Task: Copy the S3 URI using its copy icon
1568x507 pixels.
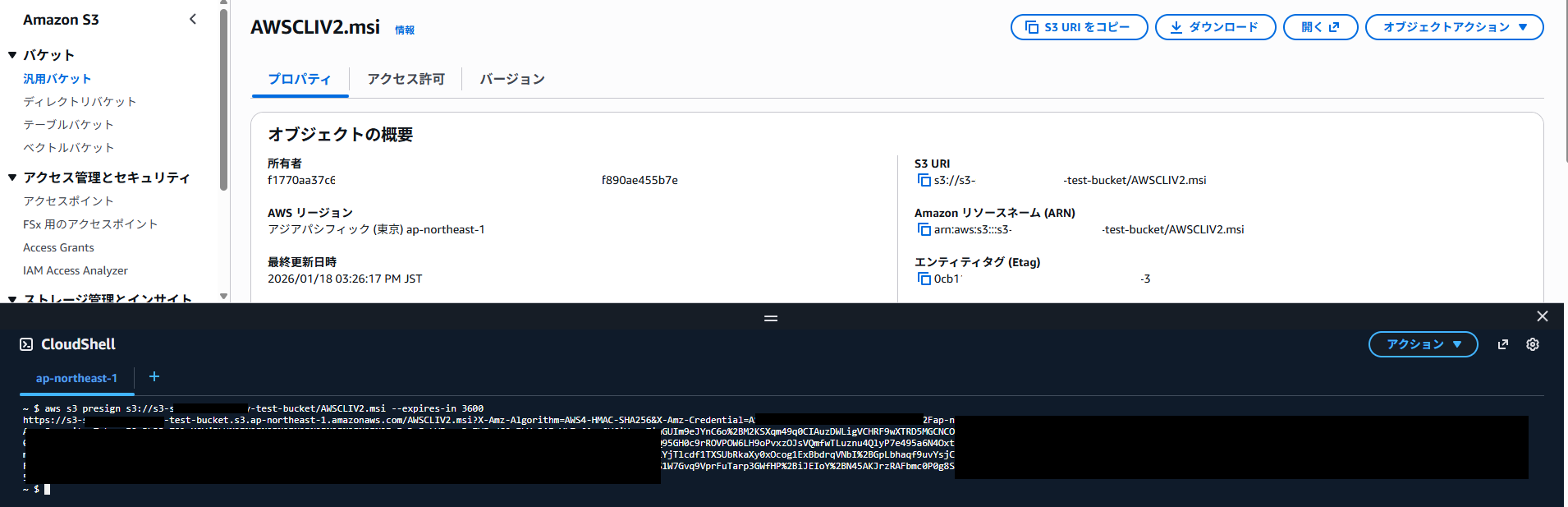Action: coord(924,180)
